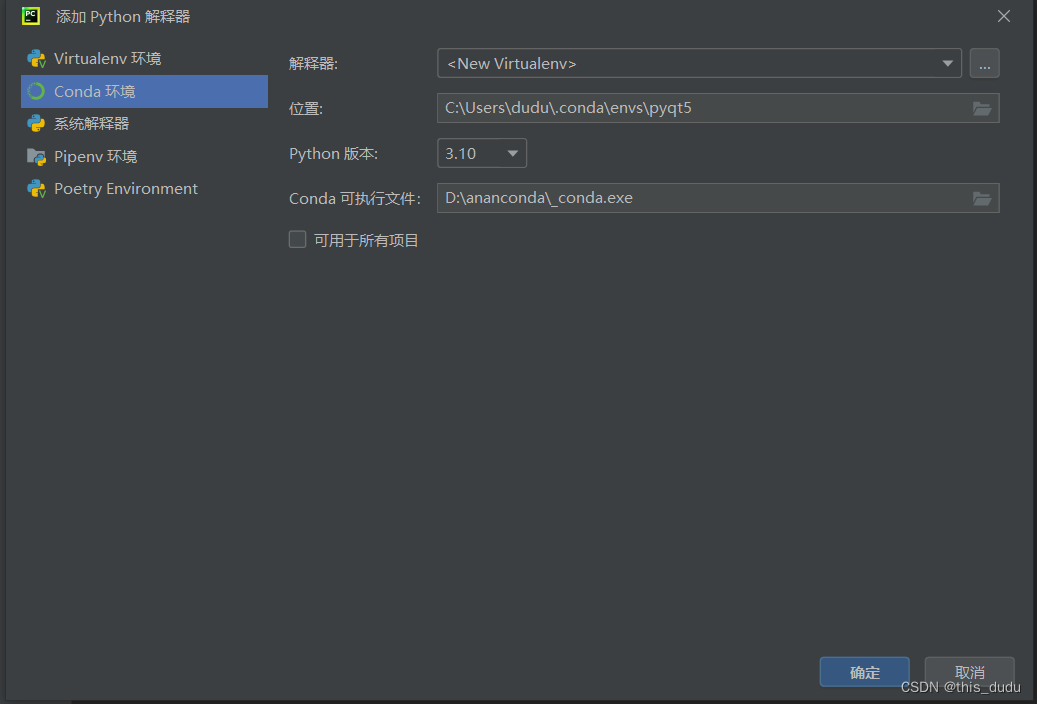Open the 解释器 dropdown showing New Virtualenv
The image size is (1037, 704).
(x=947, y=63)
